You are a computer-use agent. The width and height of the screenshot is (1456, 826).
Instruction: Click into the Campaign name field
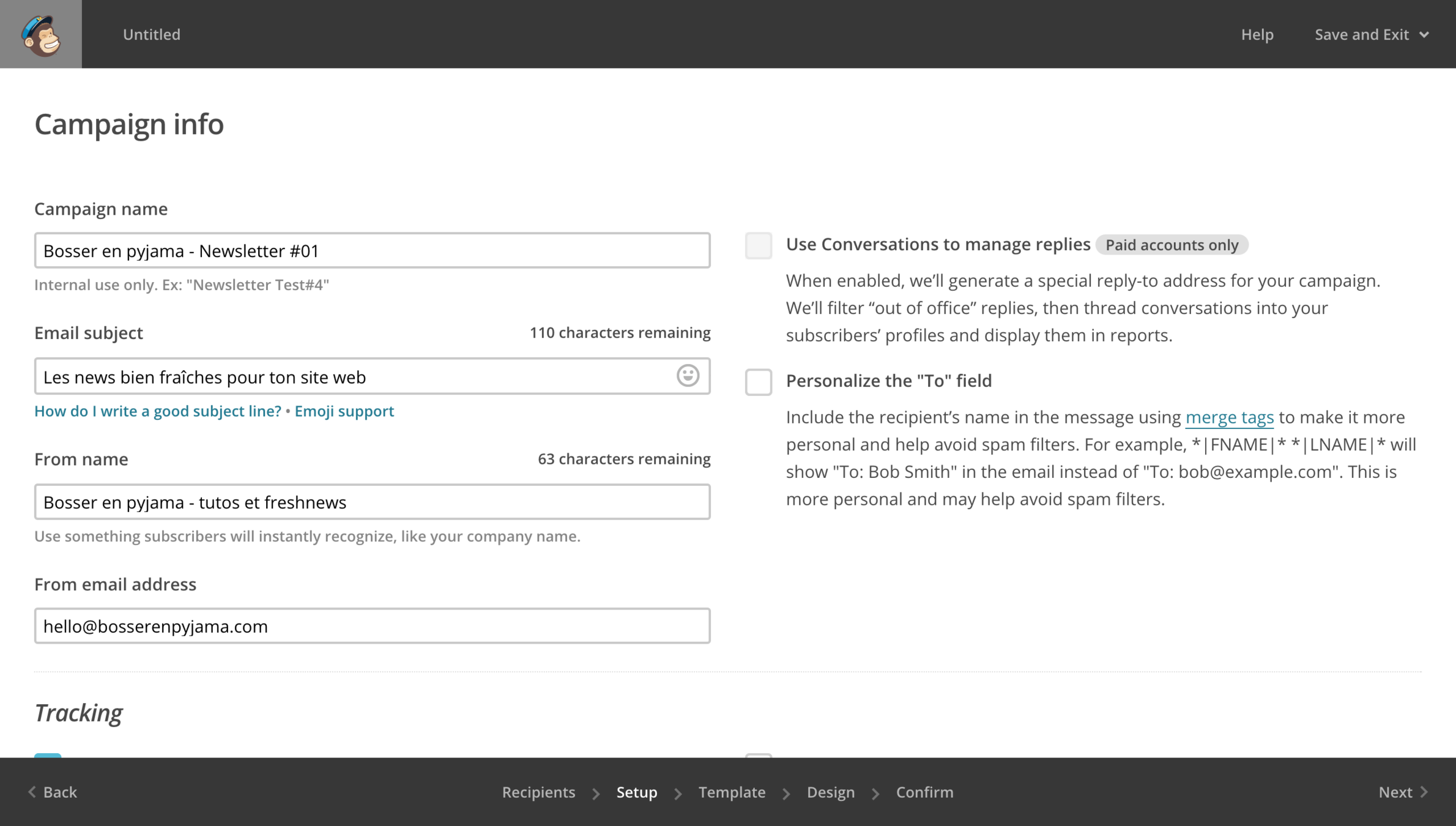372,251
